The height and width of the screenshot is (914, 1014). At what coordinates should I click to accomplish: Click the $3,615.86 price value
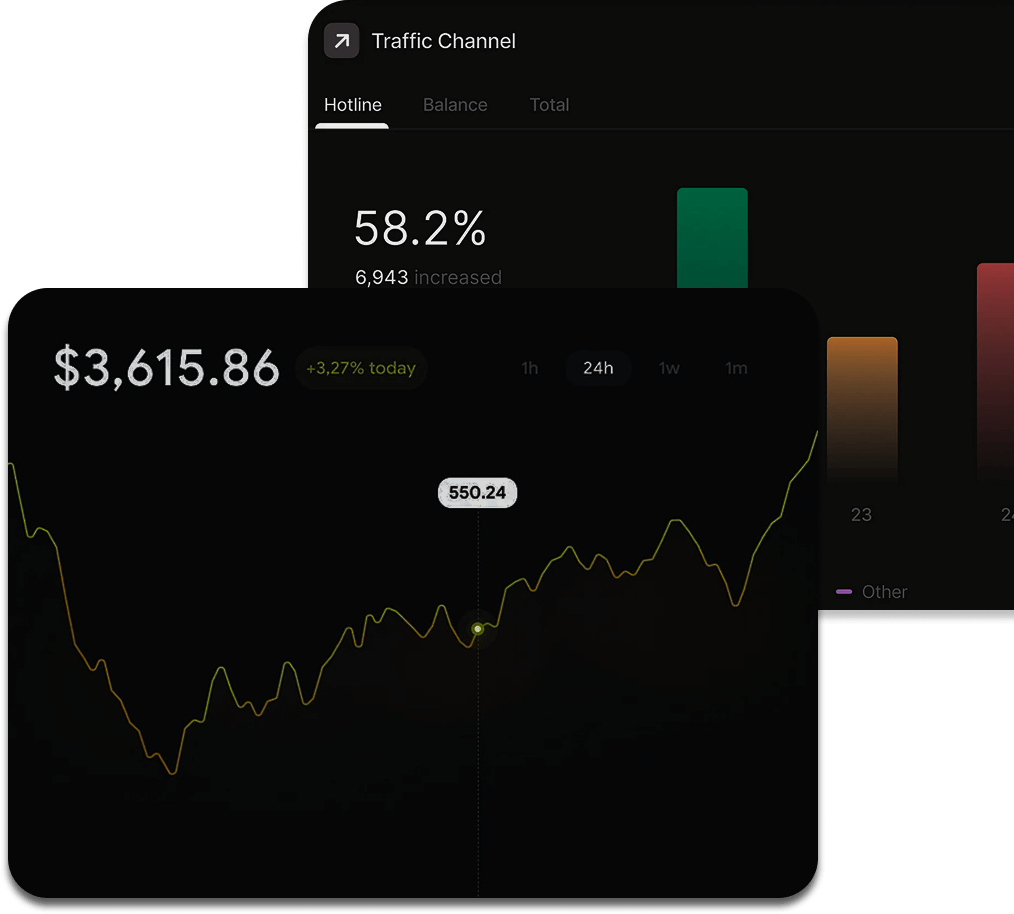click(166, 368)
